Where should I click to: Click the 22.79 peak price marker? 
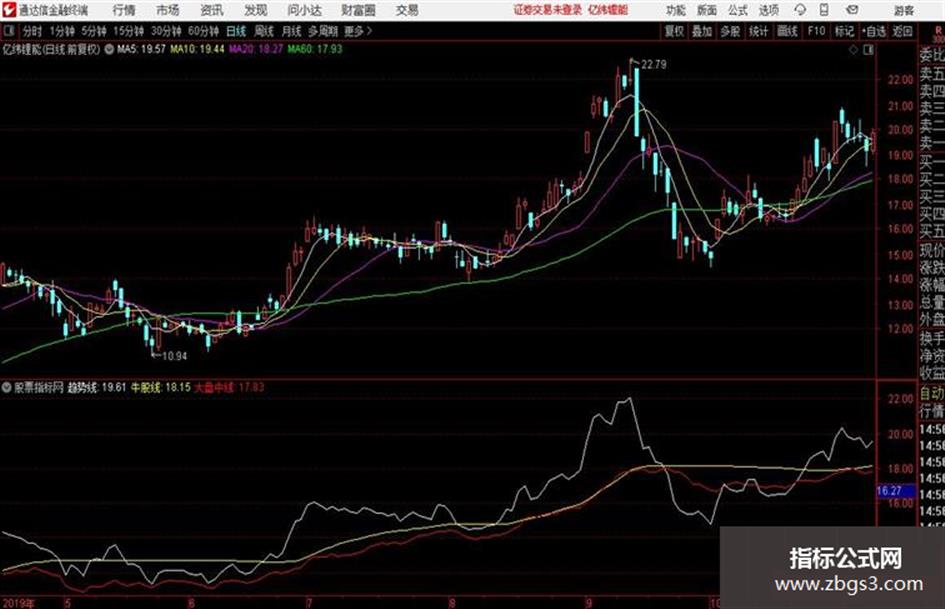tap(653, 65)
